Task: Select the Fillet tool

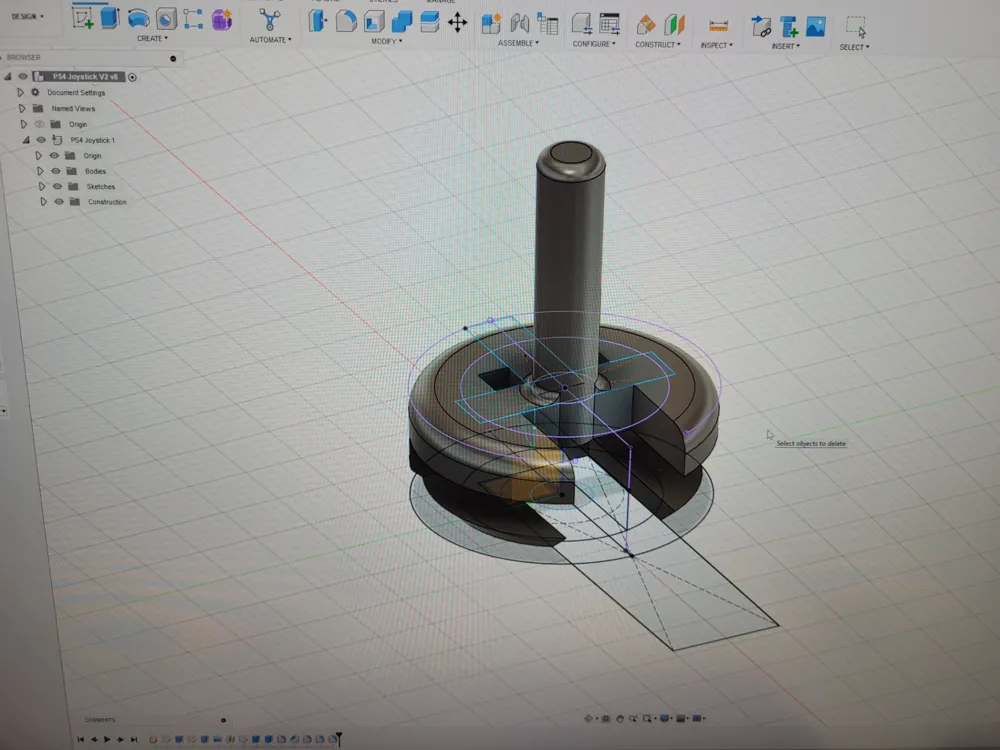Action: click(x=346, y=21)
